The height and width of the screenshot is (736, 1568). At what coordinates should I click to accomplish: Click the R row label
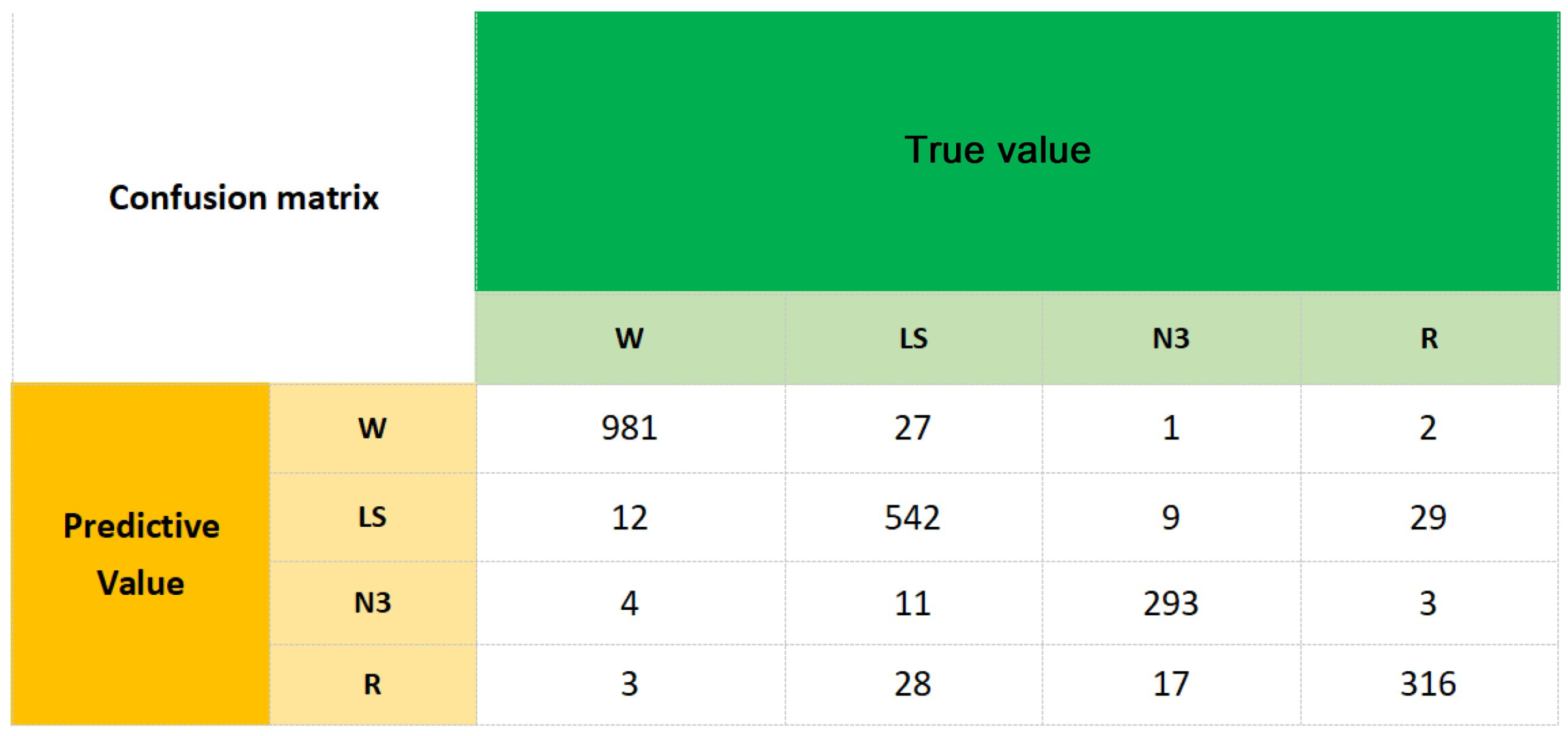373,684
